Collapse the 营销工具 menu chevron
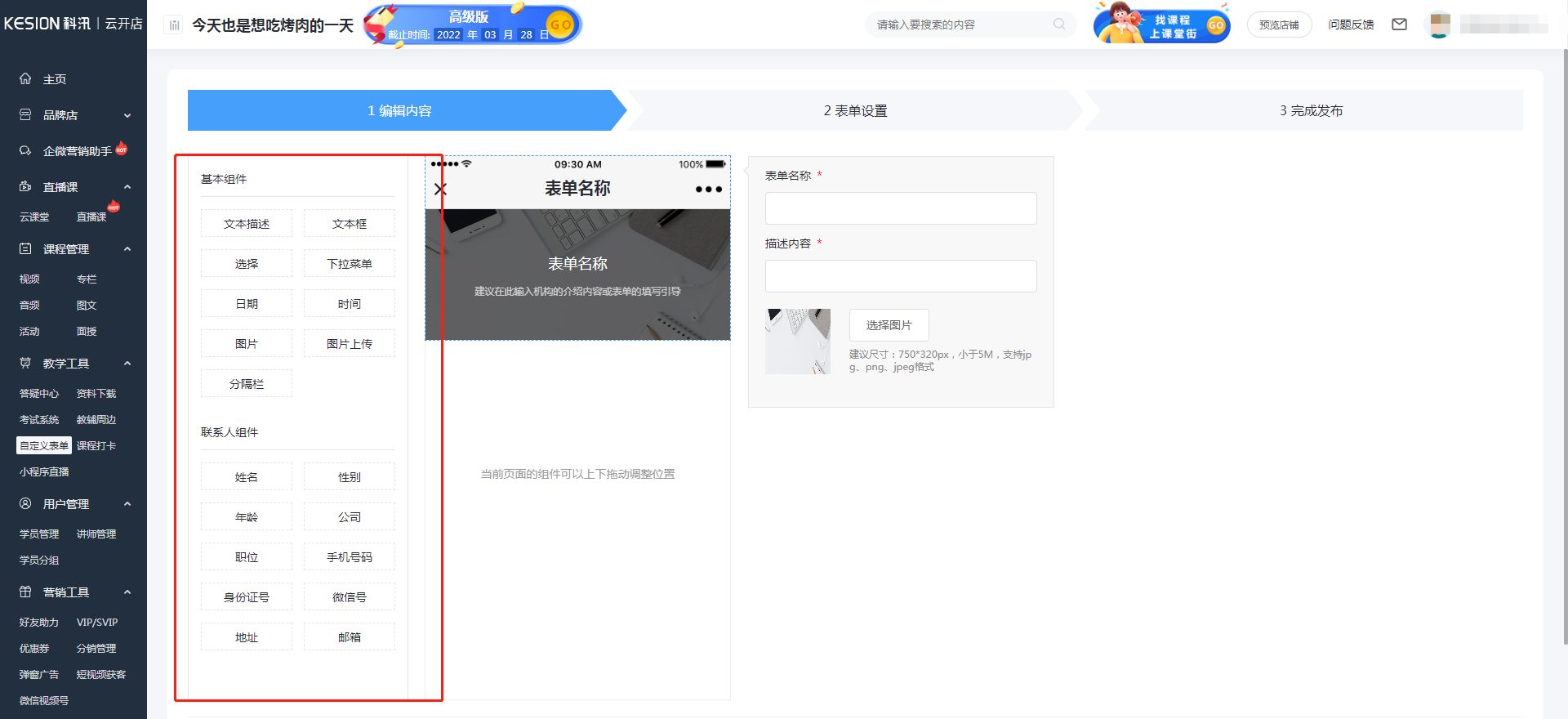 [127, 592]
